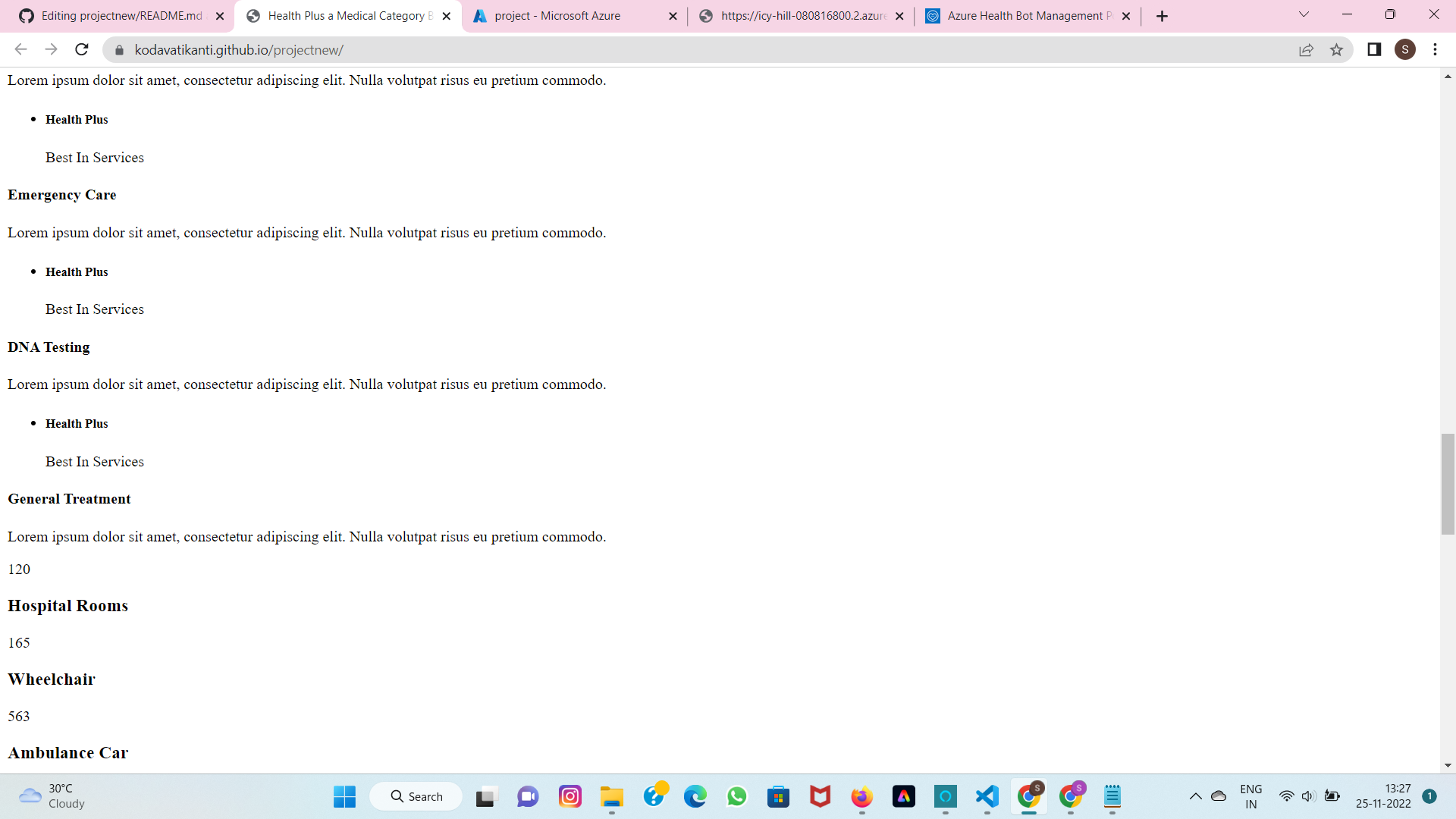
Task: View site lock information
Action: [x=119, y=50]
